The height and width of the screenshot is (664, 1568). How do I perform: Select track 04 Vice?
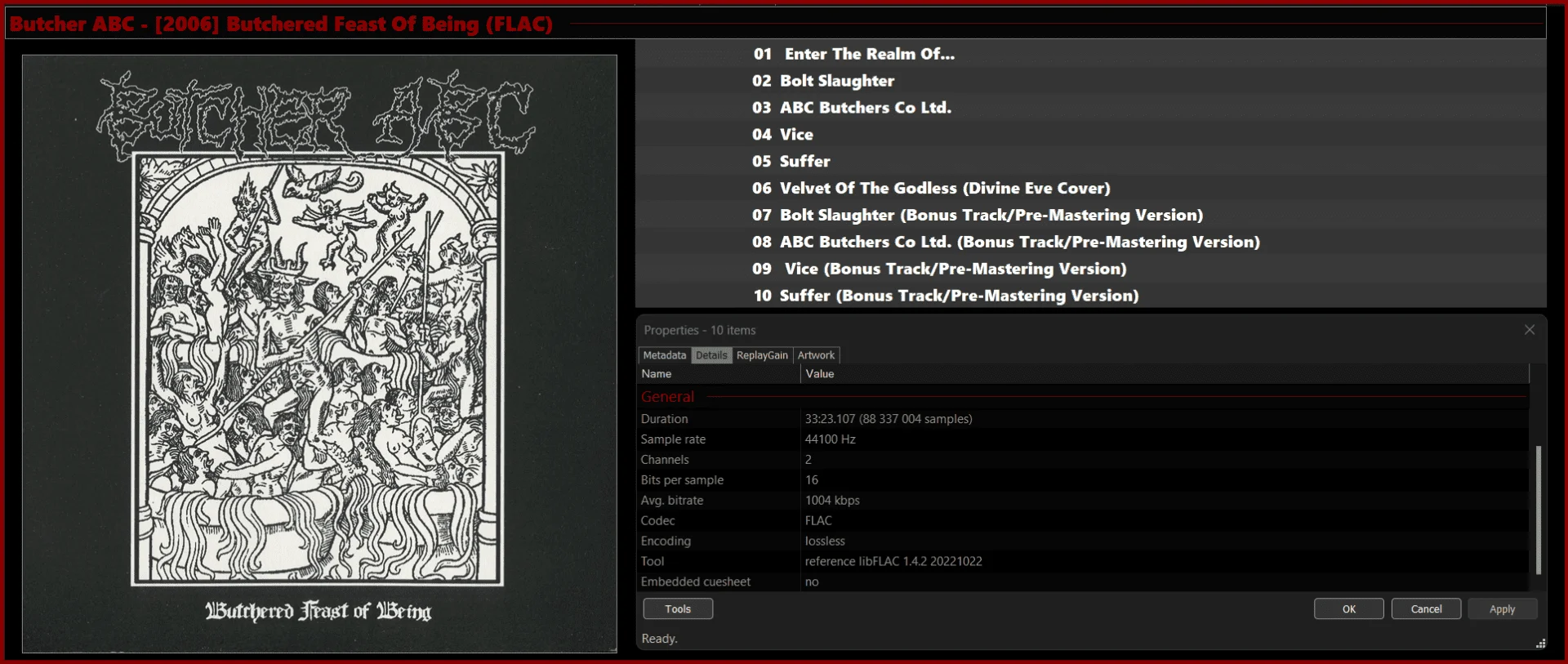(1091, 135)
